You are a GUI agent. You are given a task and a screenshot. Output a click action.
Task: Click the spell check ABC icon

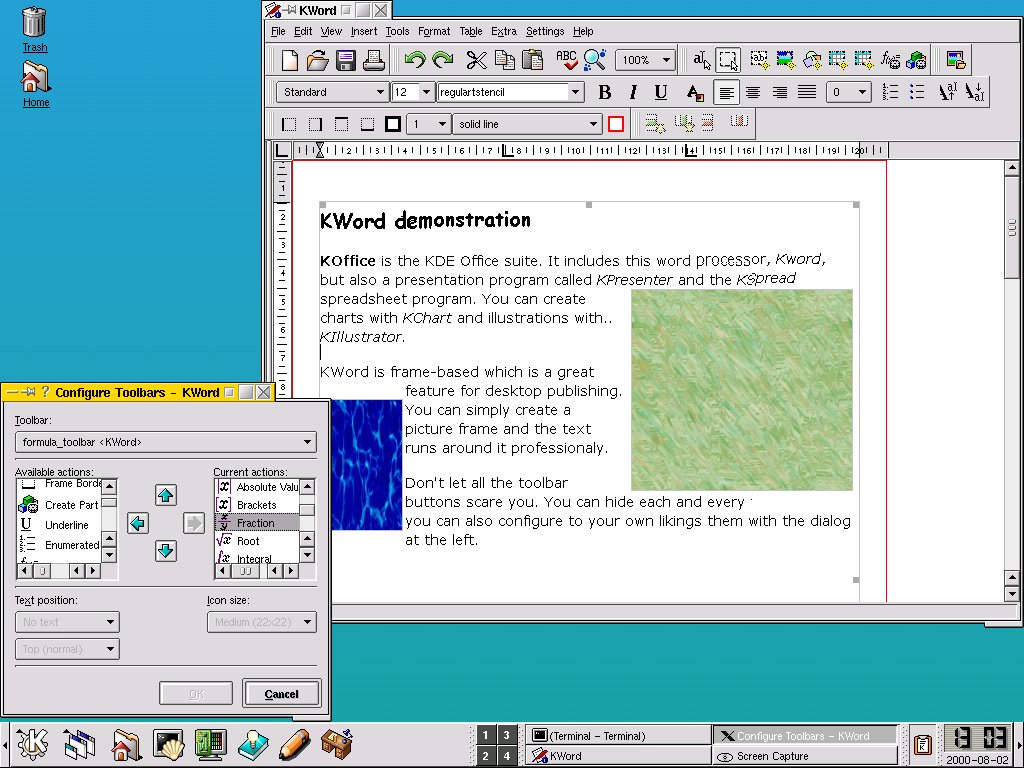[567, 60]
